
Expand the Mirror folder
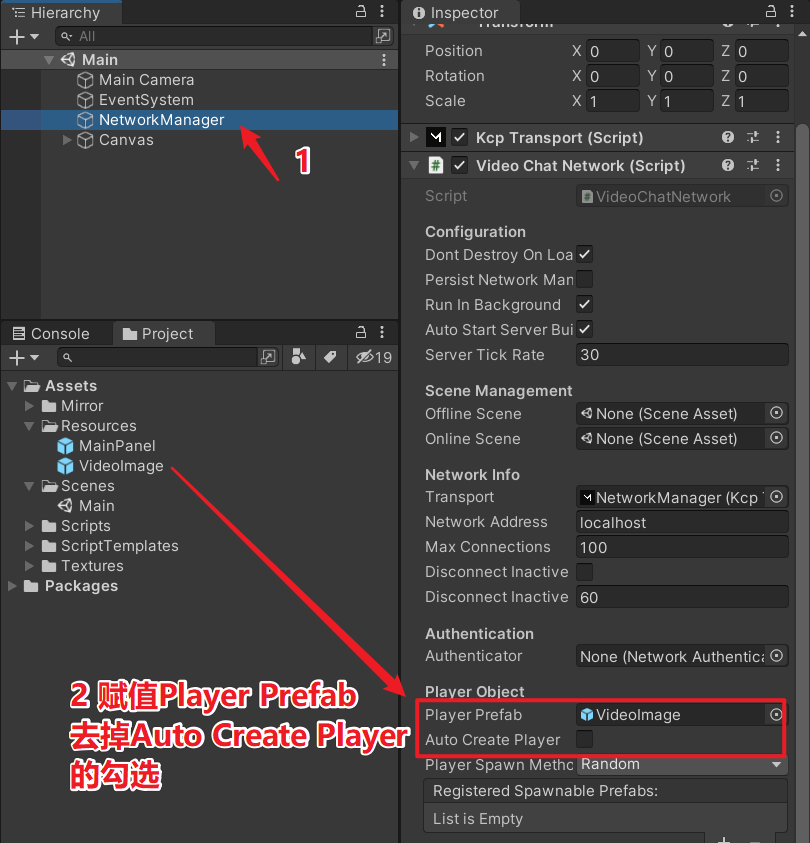(x=30, y=406)
